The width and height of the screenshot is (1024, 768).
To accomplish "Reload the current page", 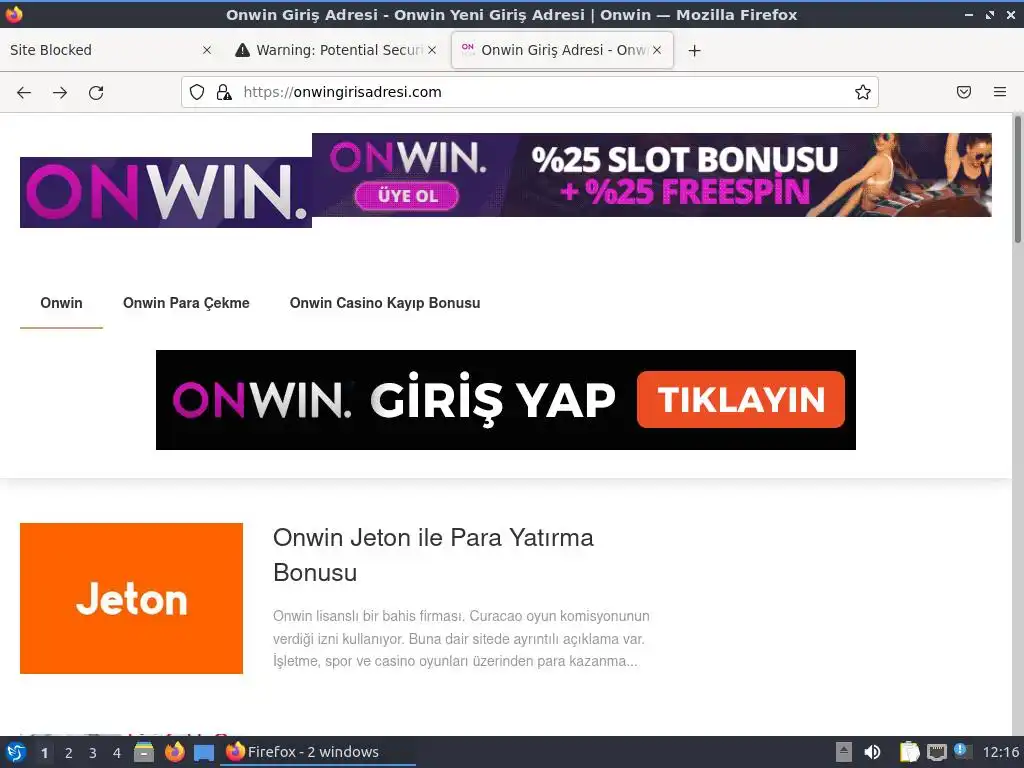I will (96, 93).
